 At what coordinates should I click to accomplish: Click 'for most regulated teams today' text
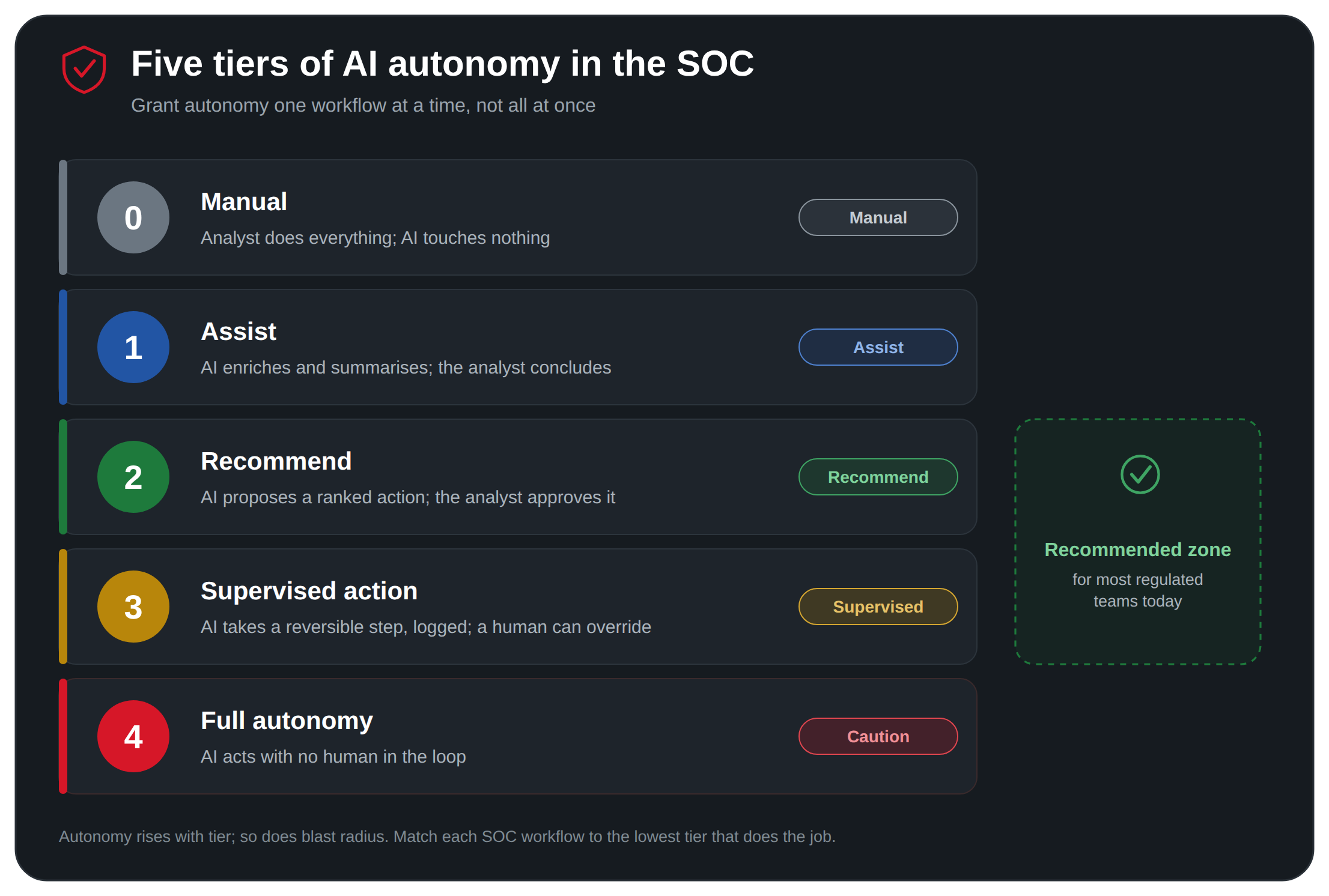[x=1137, y=590]
